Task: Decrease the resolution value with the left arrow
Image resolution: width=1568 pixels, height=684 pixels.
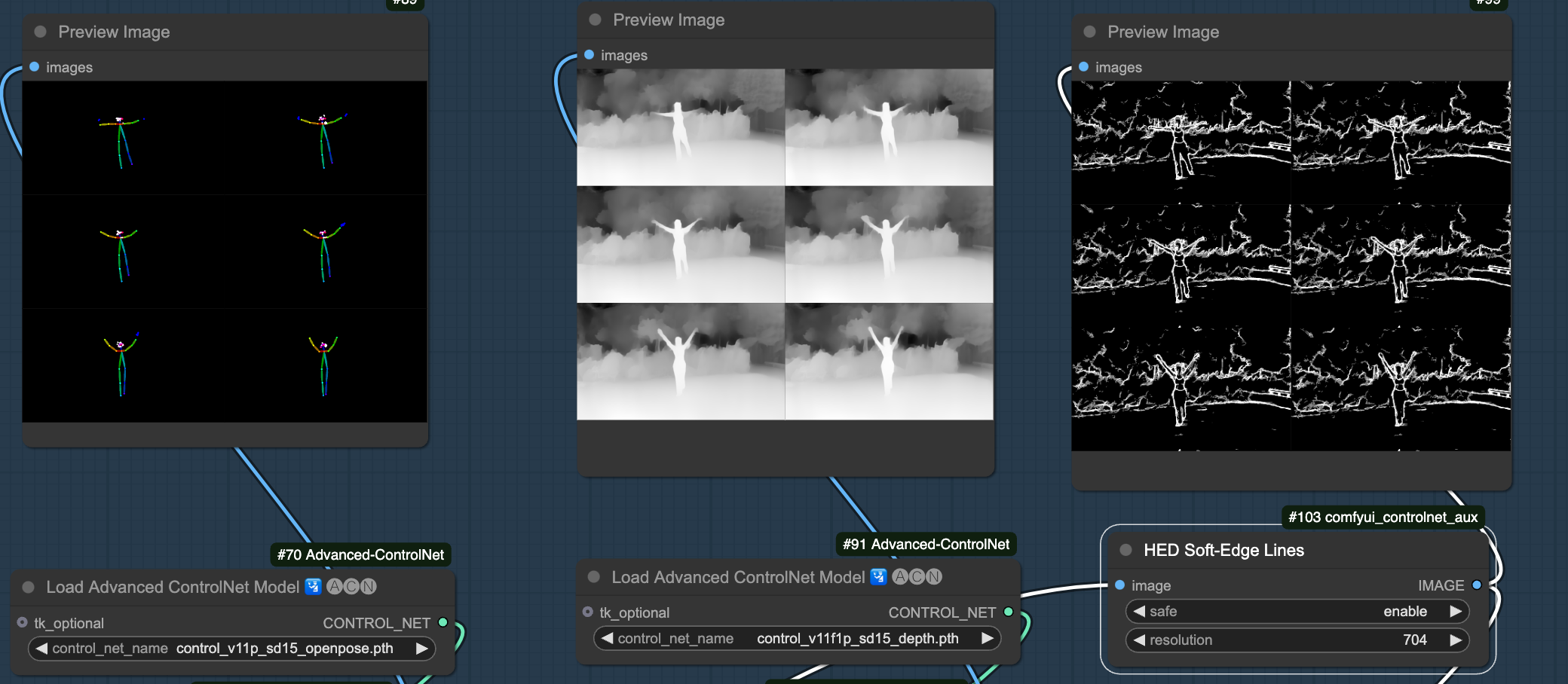Action: coord(1139,640)
